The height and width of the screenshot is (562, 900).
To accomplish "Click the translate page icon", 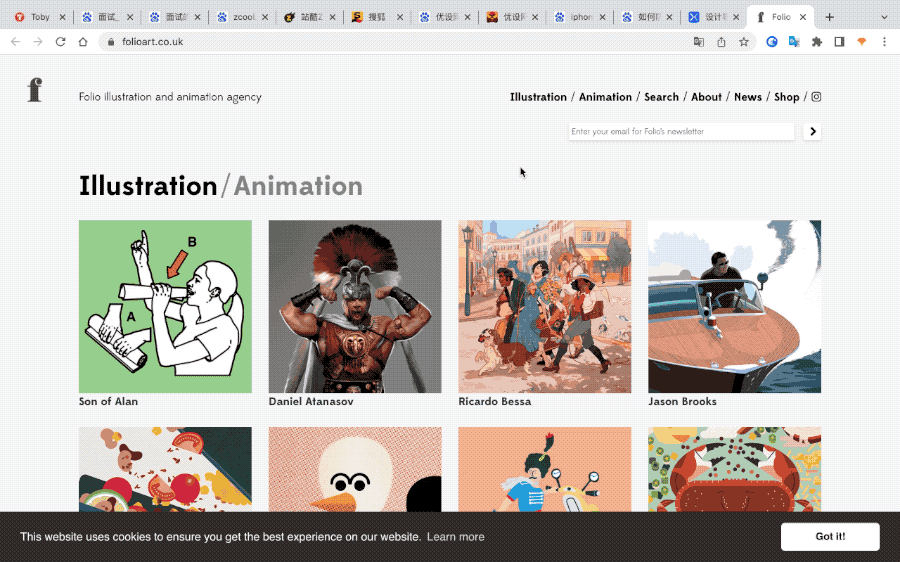I will (x=699, y=42).
